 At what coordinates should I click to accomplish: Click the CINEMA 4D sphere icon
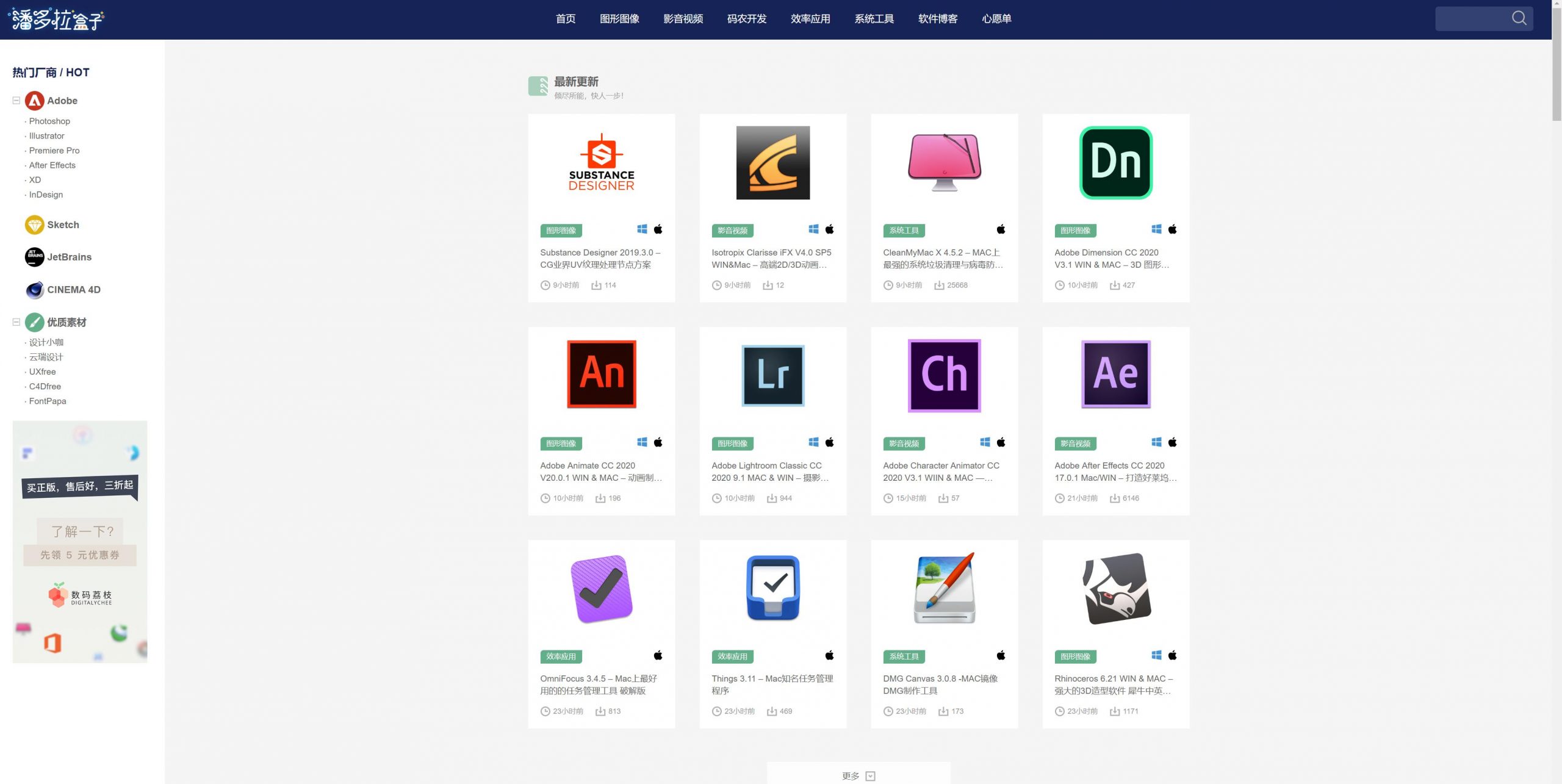tap(34, 290)
